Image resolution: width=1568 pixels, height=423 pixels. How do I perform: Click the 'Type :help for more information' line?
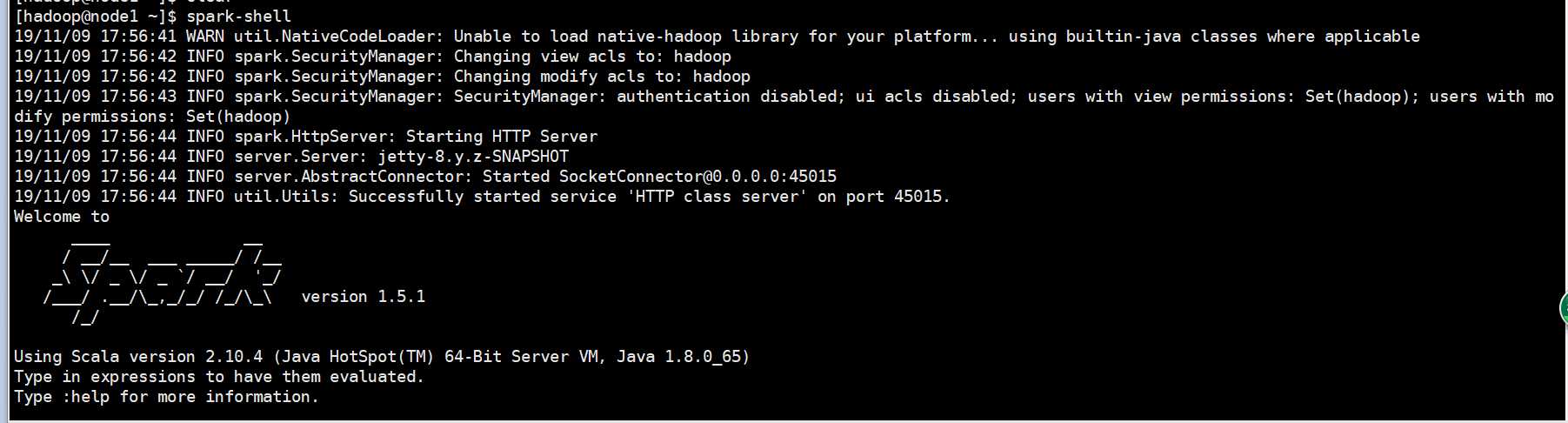click(166, 397)
